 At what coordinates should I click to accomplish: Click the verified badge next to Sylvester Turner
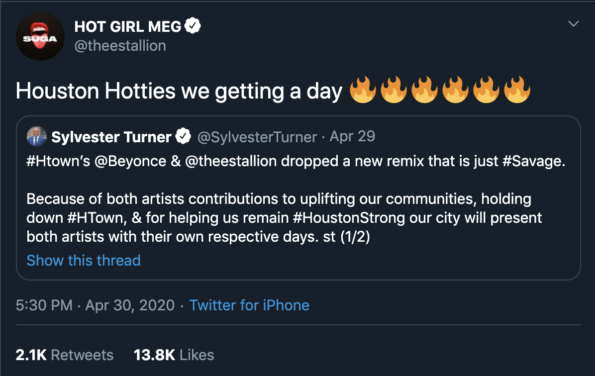click(x=183, y=136)
